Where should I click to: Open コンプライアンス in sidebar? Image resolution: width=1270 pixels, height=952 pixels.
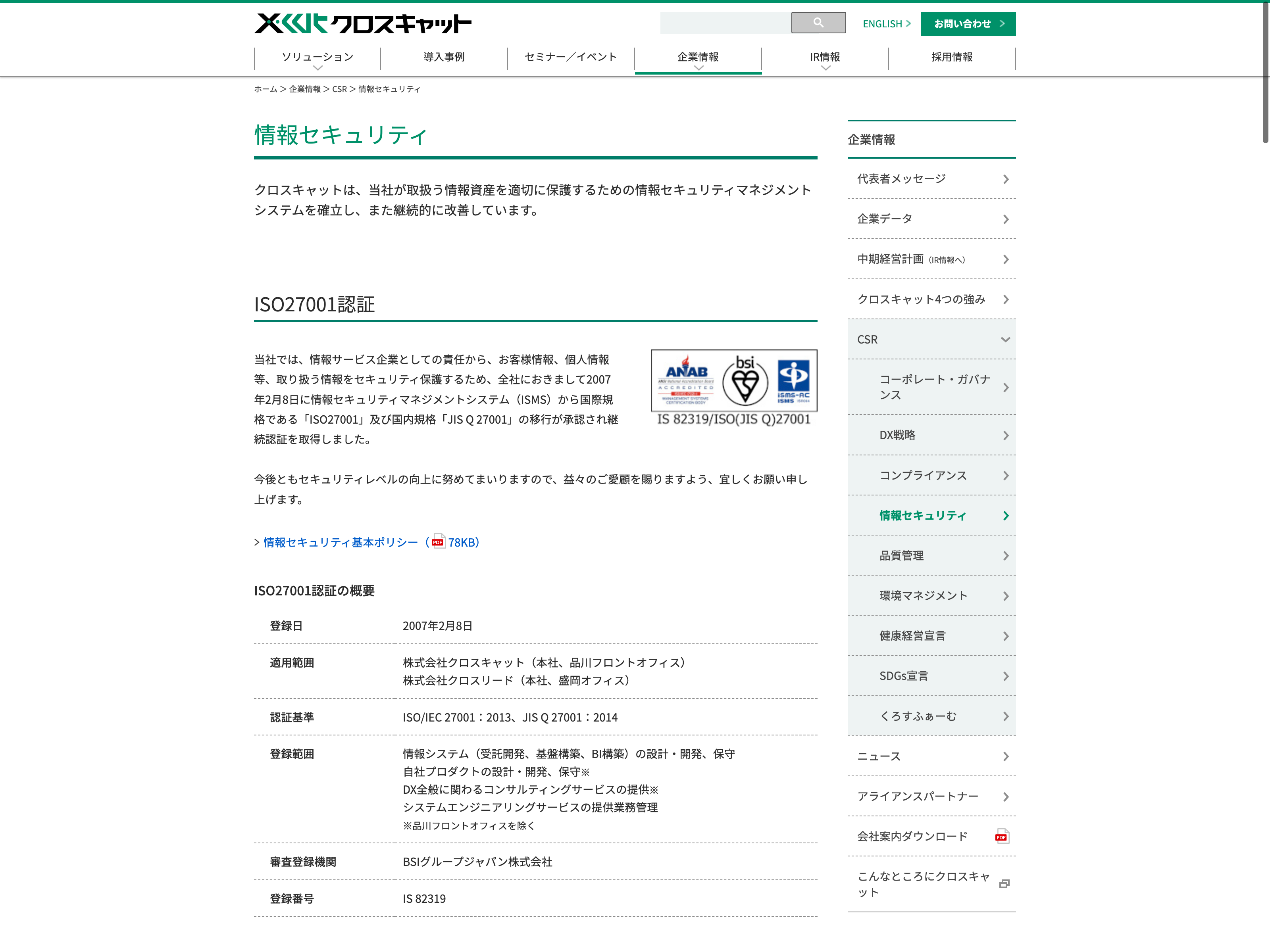923,475
